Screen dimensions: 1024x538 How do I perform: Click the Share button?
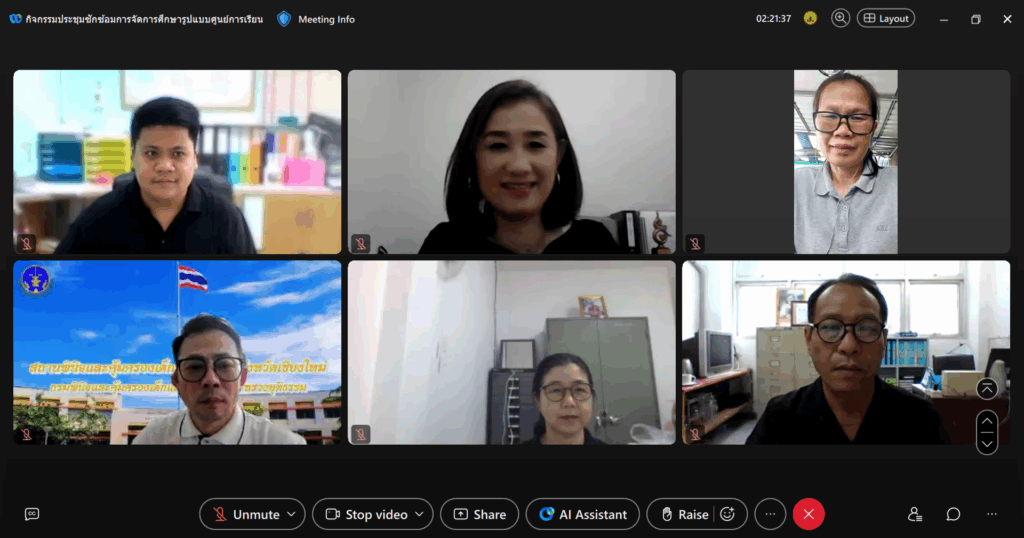click(x=479, y=514)
